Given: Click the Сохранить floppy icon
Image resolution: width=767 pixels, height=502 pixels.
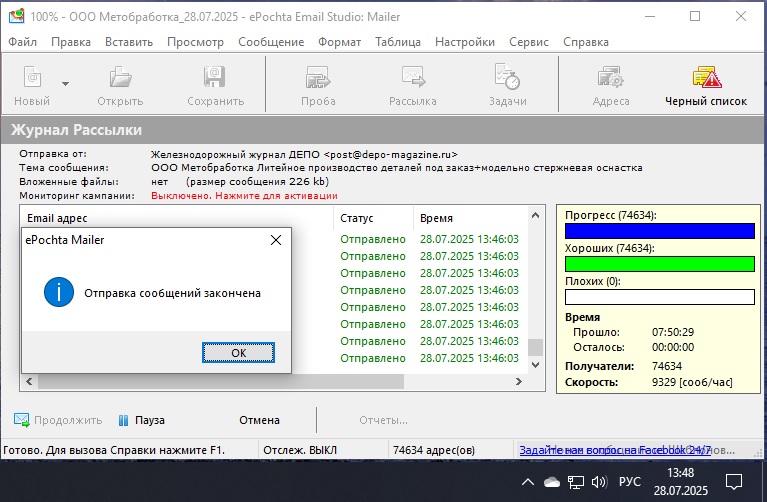Looking at the screenshot, I should 214,77.
